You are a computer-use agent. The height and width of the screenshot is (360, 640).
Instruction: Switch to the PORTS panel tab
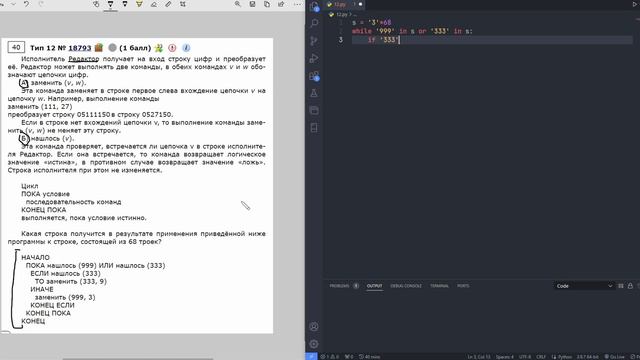463,286
